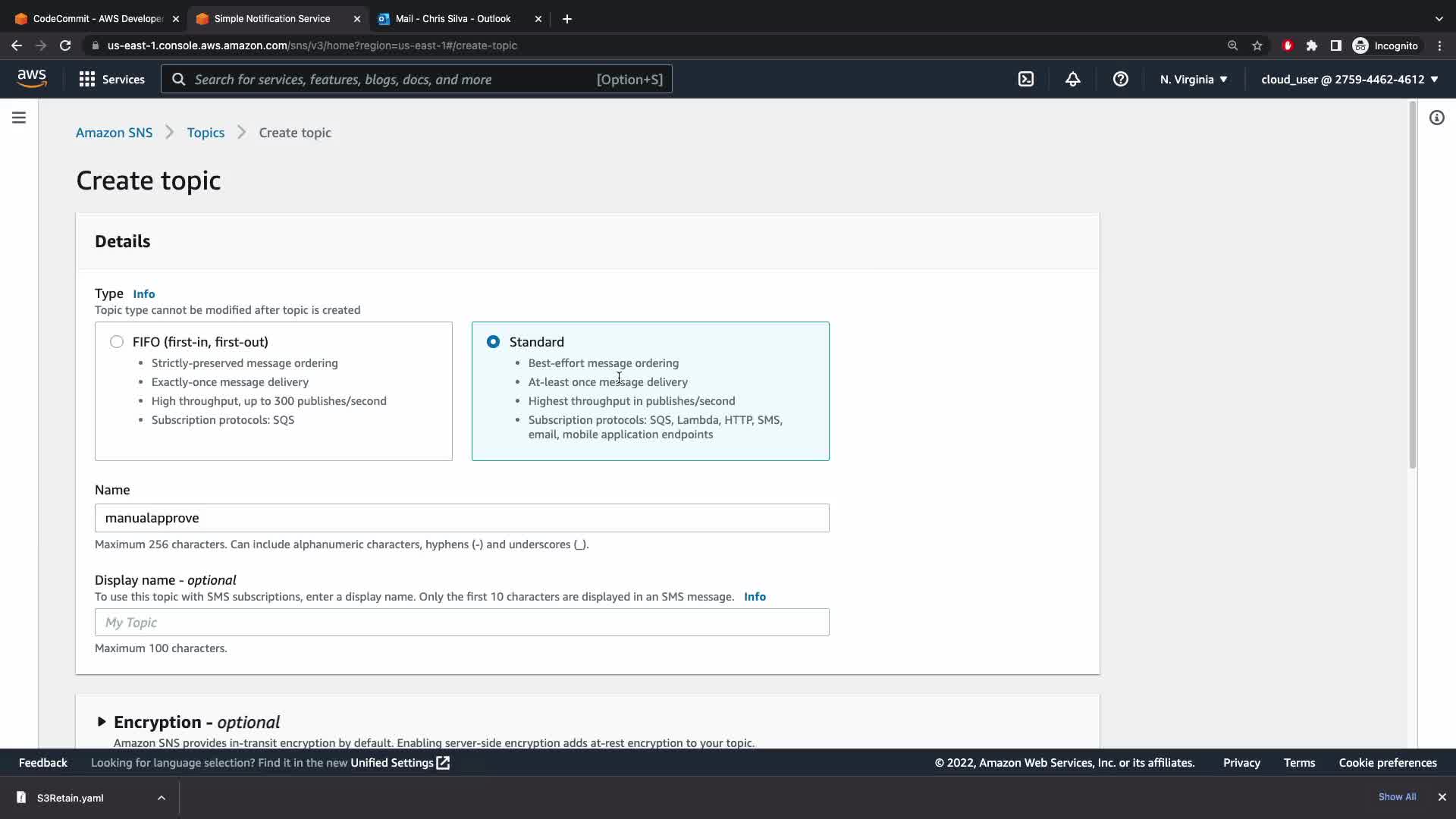Select FIFO topic type radio button
Screen dimensions: 1456x819
pyautogui.click(x=117, y=342)
